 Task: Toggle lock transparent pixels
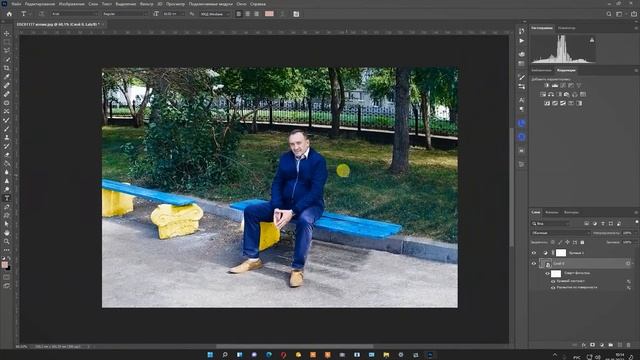pyautogui.click(x=552, y=242)
